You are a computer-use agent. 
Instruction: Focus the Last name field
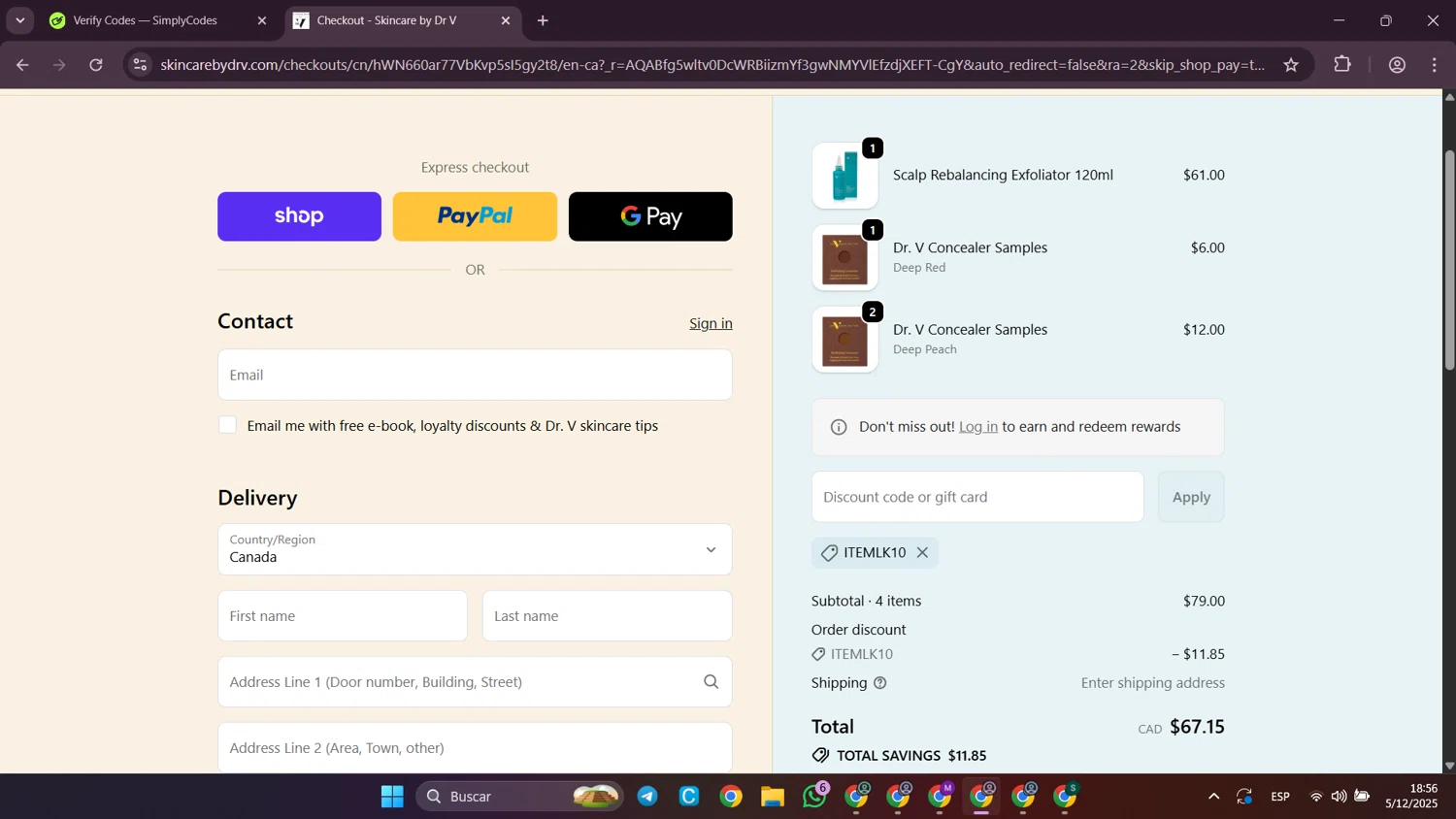point(607,616)
